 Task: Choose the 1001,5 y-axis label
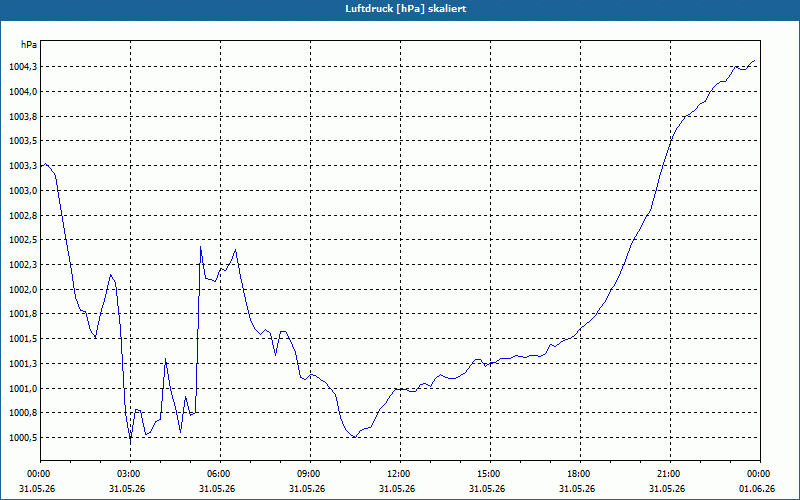(x=23, y=339)
